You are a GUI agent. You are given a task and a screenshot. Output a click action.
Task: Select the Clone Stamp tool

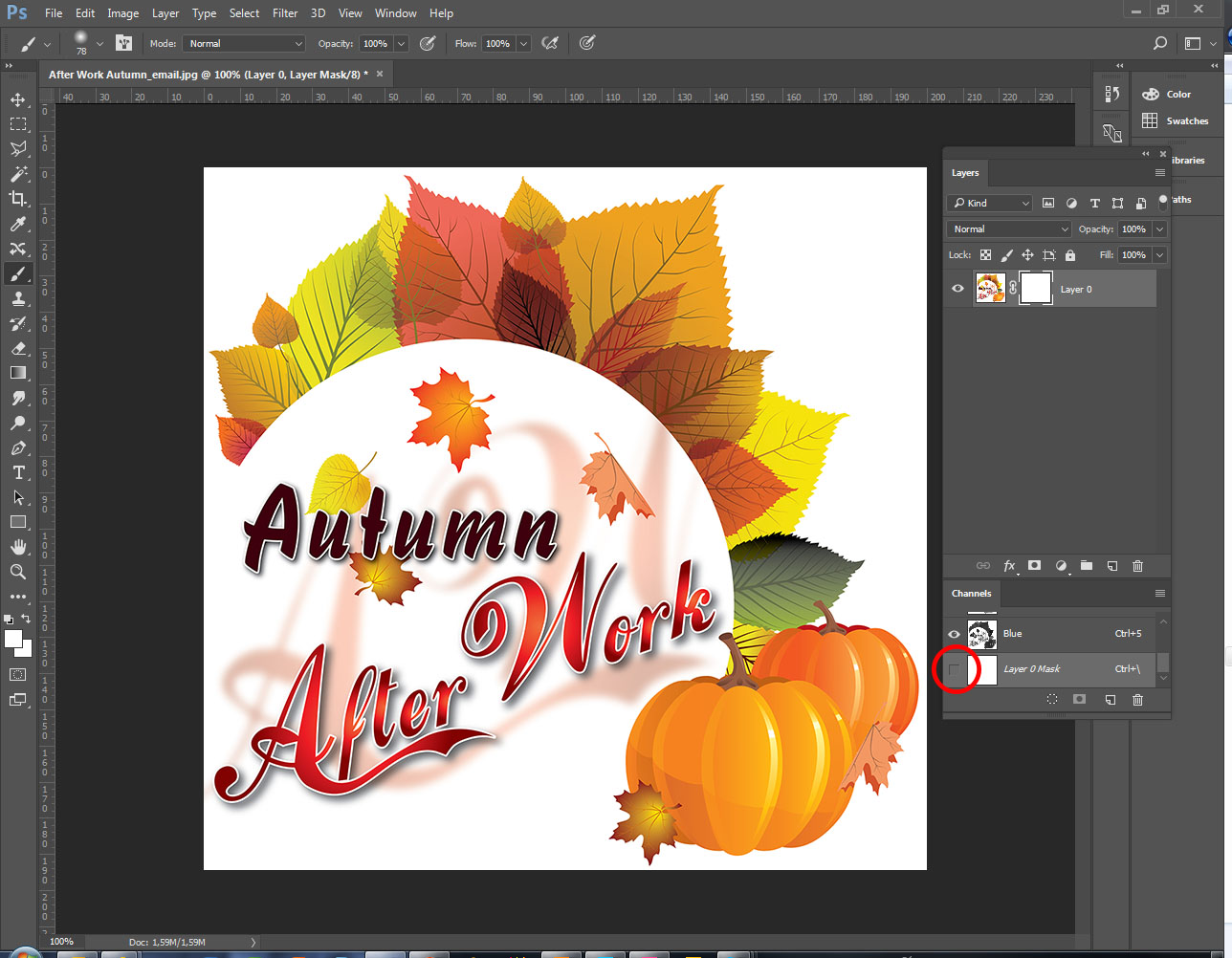click(x=18, y=298)
